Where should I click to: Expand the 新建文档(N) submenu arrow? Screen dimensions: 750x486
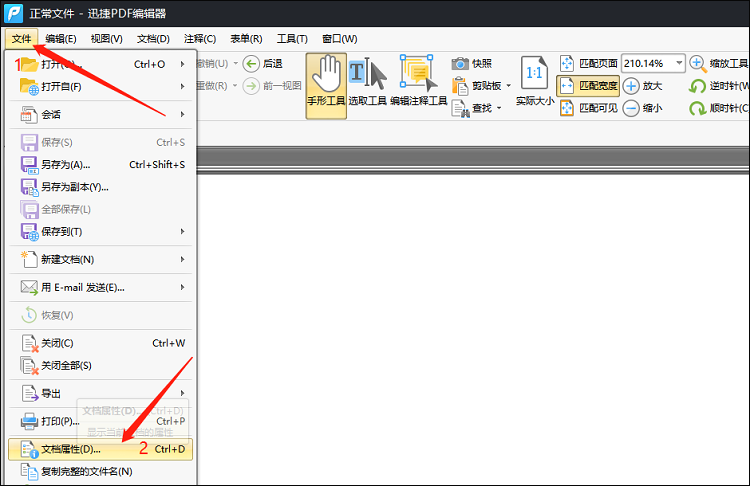tap(182, 259)
